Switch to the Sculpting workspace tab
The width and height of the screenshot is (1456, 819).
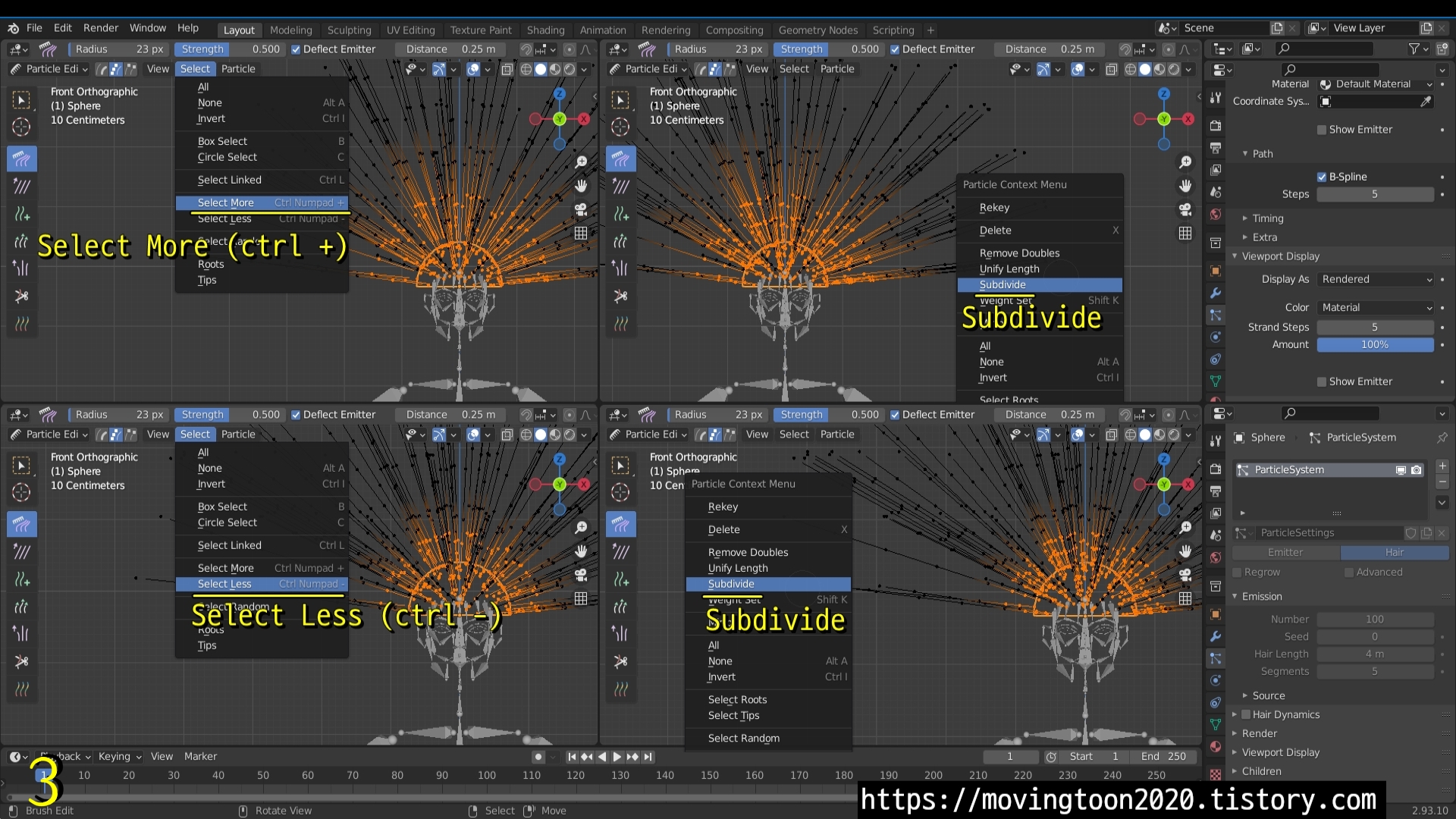[350, 30]
